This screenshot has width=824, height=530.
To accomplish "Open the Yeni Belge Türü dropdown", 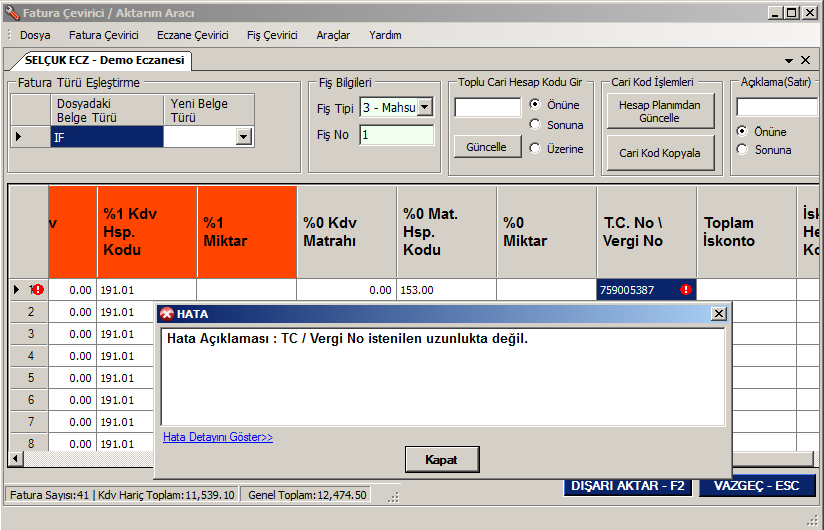I will tap(243, 138).
